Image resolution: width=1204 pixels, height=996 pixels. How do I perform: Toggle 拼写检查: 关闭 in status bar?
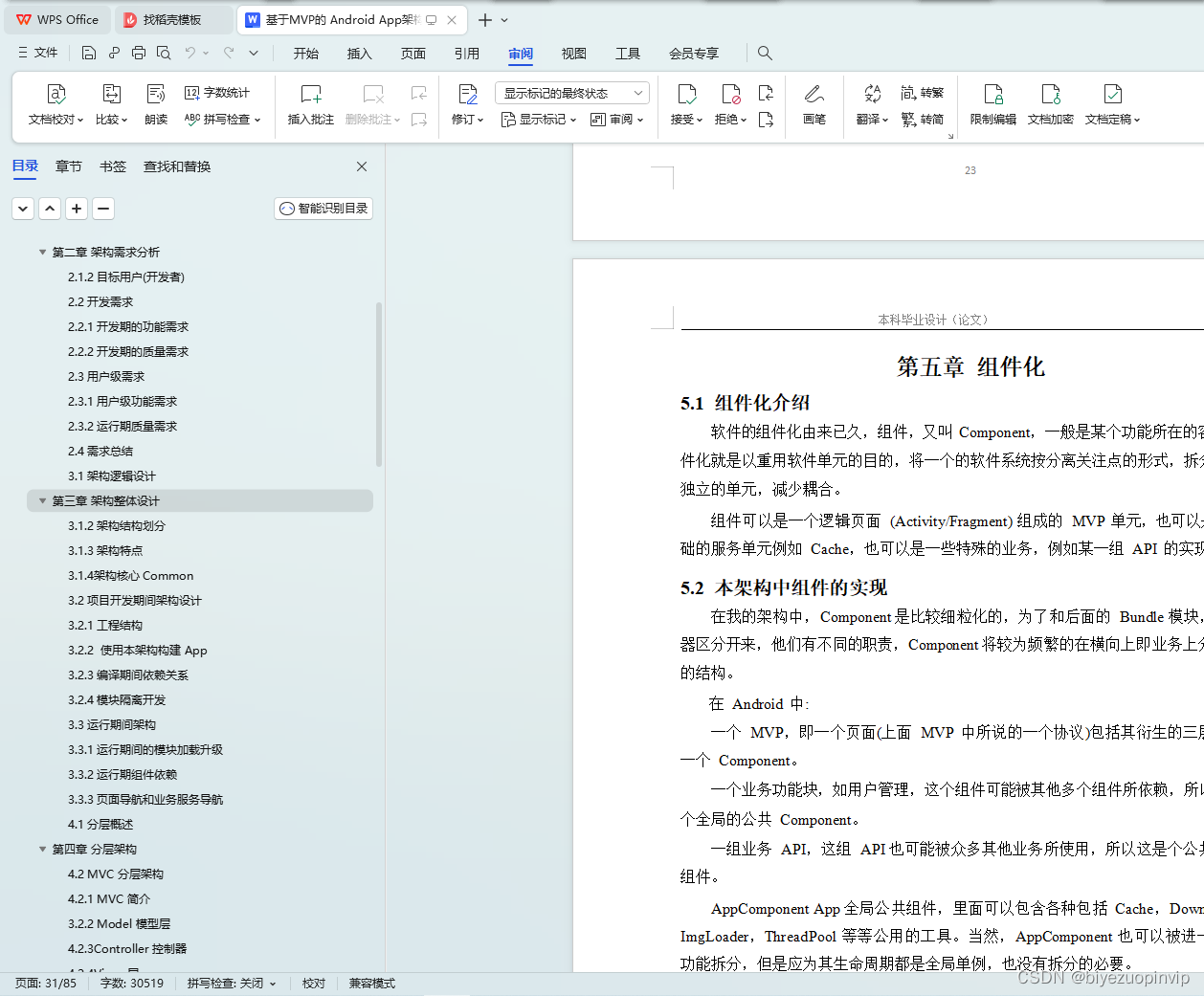coord(231,984)
